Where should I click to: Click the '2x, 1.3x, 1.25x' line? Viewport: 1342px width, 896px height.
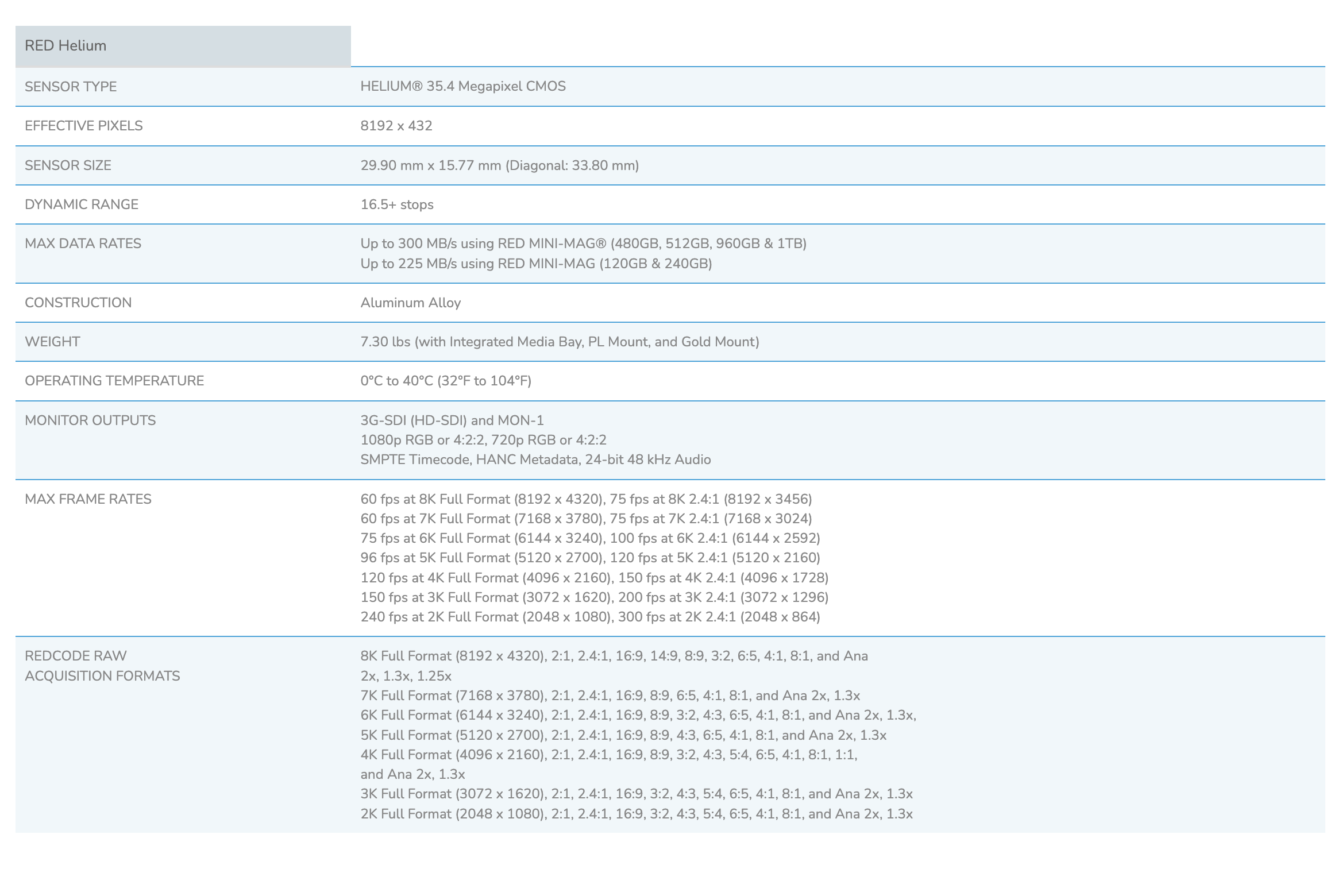(406, 676)
